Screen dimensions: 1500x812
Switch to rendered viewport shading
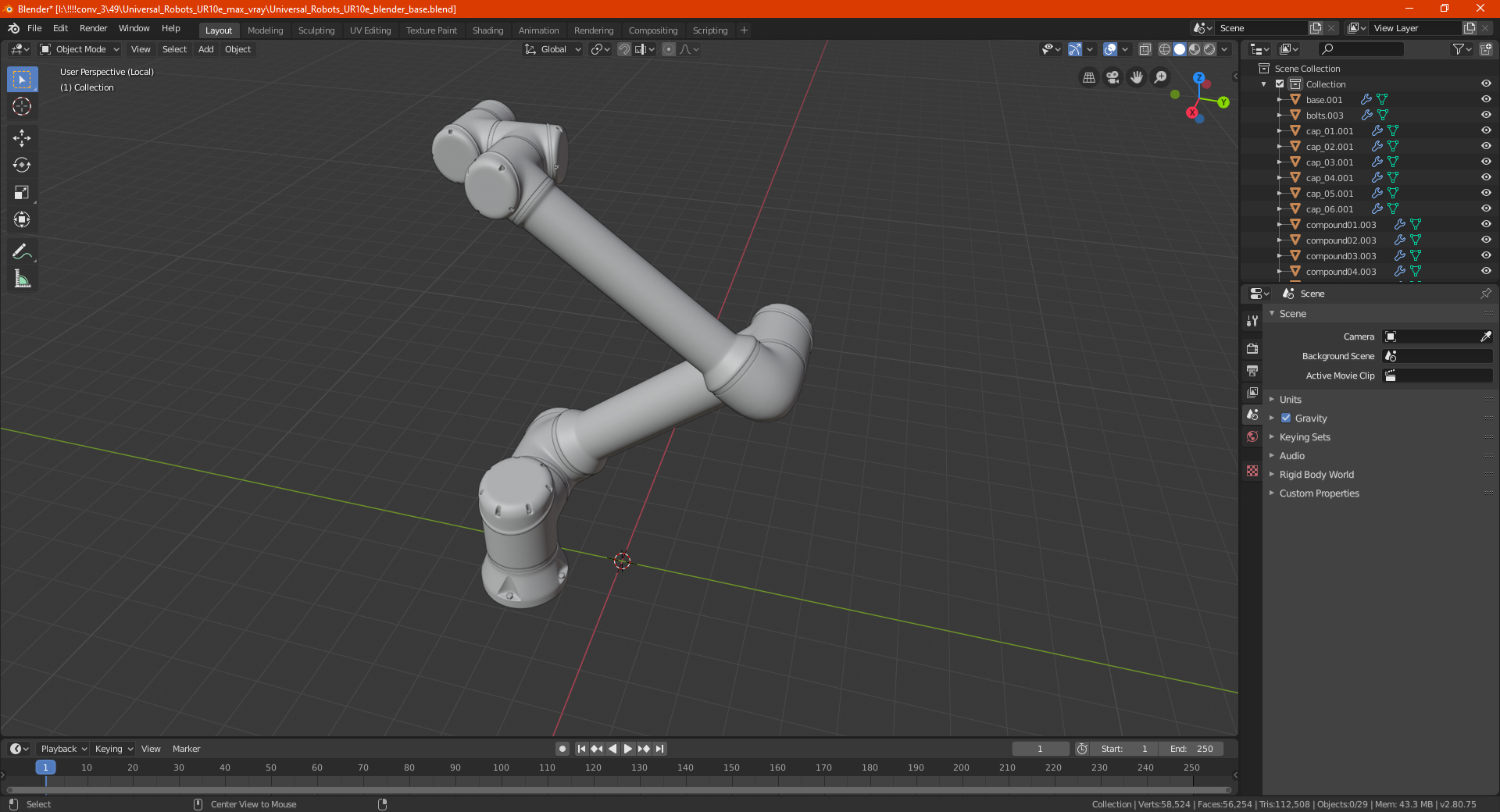(x=1209, y=49)
